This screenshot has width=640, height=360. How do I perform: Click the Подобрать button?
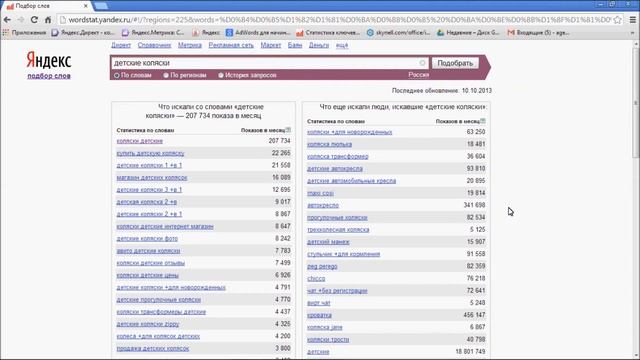455,63
